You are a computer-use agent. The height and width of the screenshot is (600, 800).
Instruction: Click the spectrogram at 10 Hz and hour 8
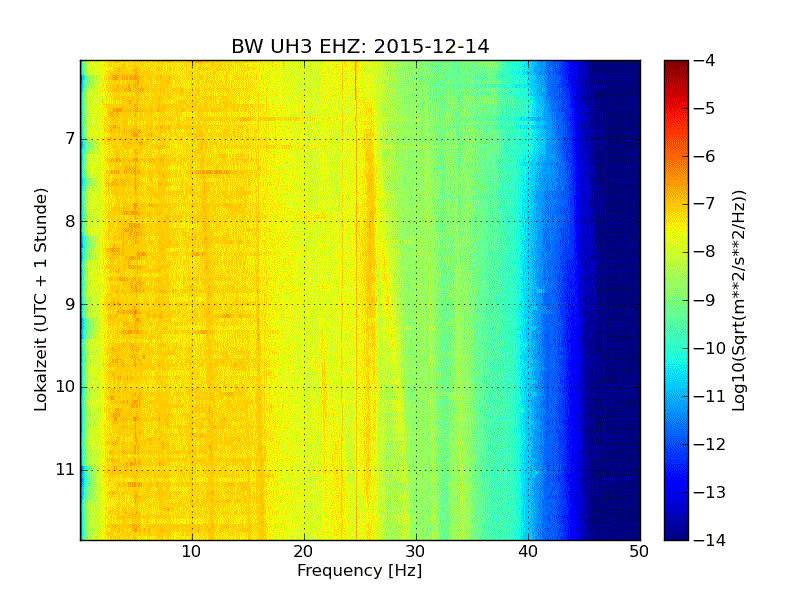click(192, 221)
